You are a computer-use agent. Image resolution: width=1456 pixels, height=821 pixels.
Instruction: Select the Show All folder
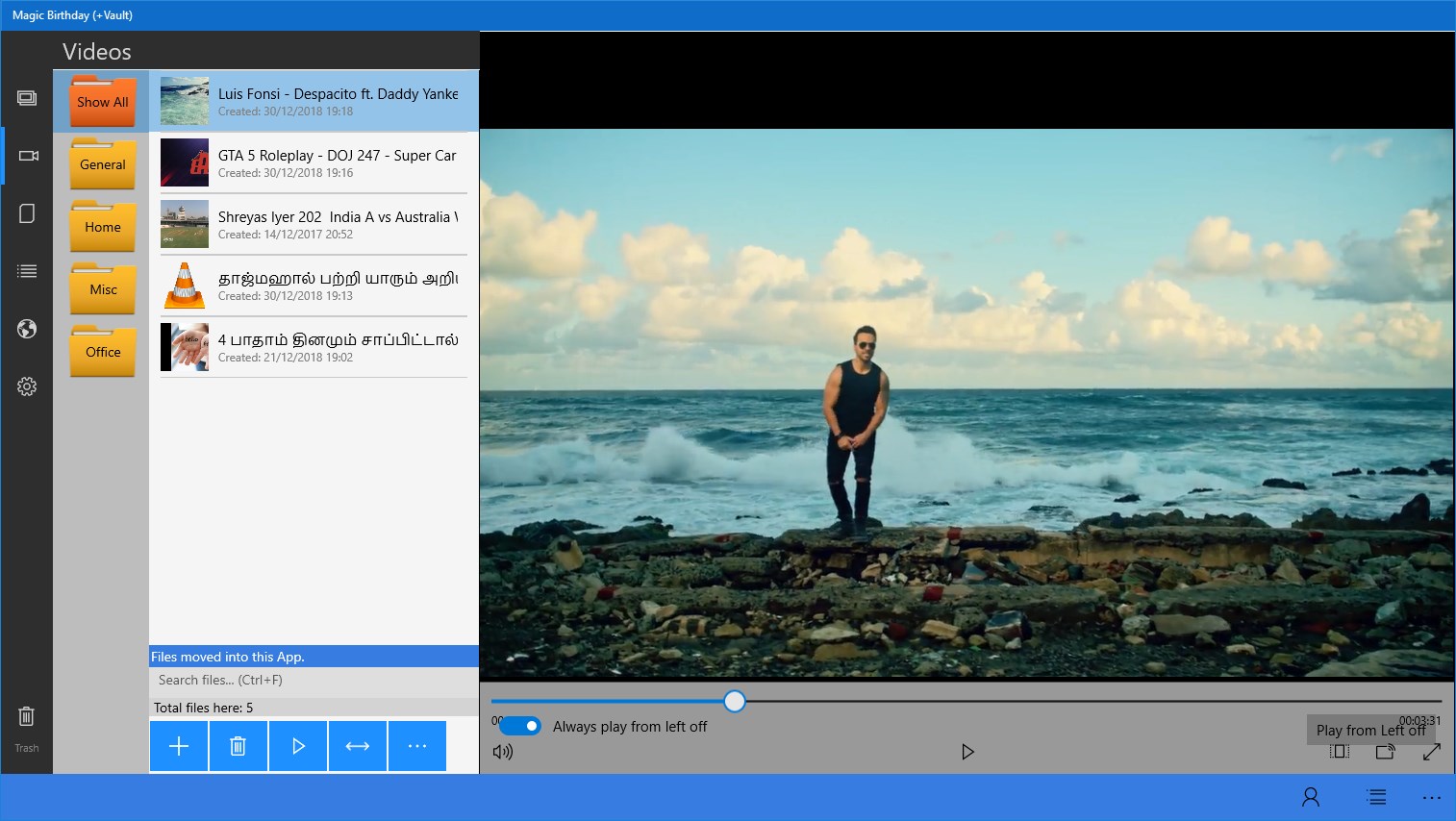102,101
